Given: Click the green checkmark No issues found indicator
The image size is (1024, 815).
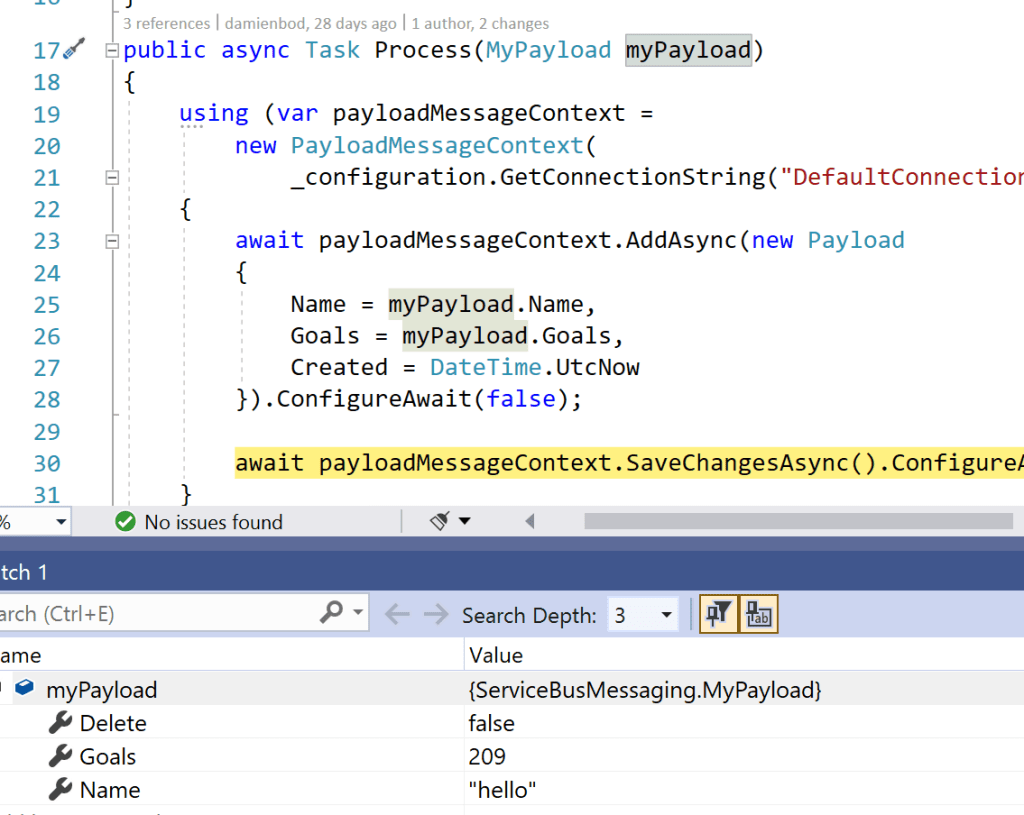Looking at the screenshot, I should [x=125, y=522].
